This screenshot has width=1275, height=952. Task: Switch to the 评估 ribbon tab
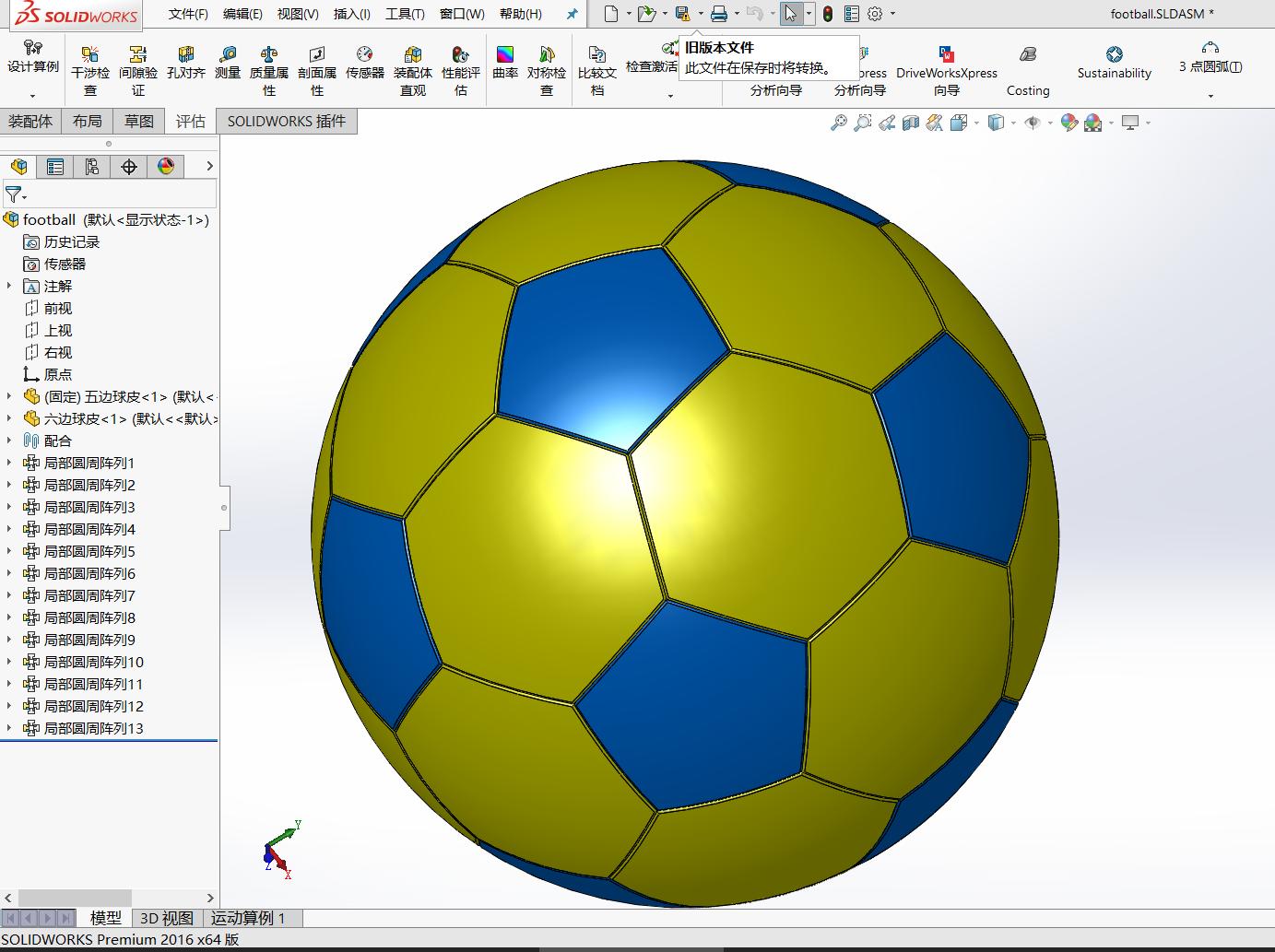[190, 121]
